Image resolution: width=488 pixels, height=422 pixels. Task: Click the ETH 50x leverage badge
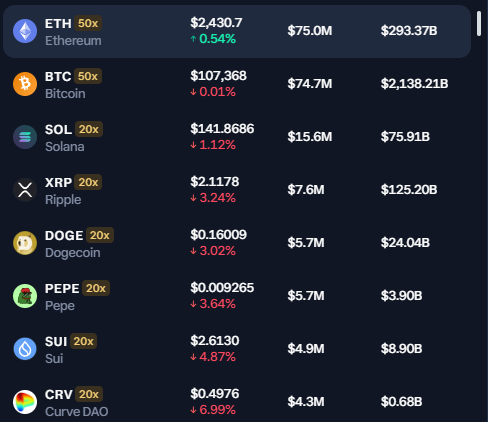88,23
